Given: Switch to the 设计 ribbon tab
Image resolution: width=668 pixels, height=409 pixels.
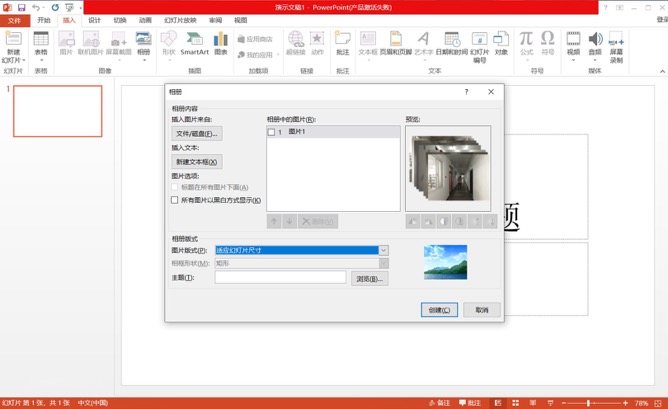Looking at the screenshot, I should [94, 20].
